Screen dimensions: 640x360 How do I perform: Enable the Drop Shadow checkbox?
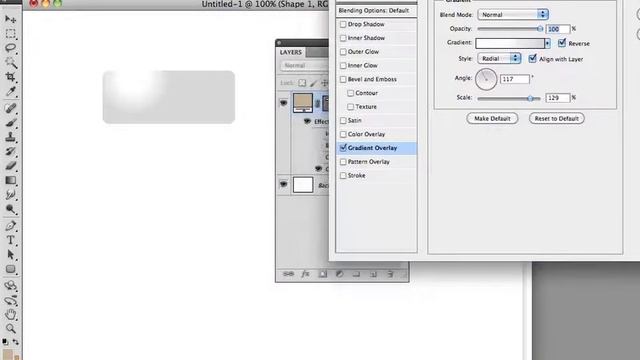[343, 24]
